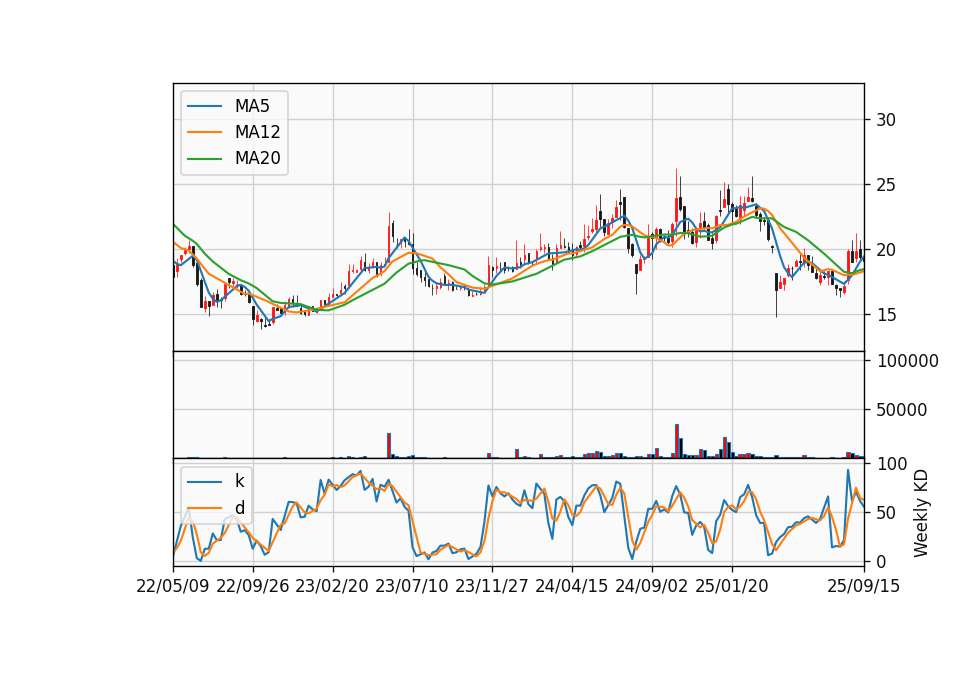The image size is (960, 690).
Task: Click the volume spike bar before 23/07/10
Action: pyautogui.click(x=389, y=446)
